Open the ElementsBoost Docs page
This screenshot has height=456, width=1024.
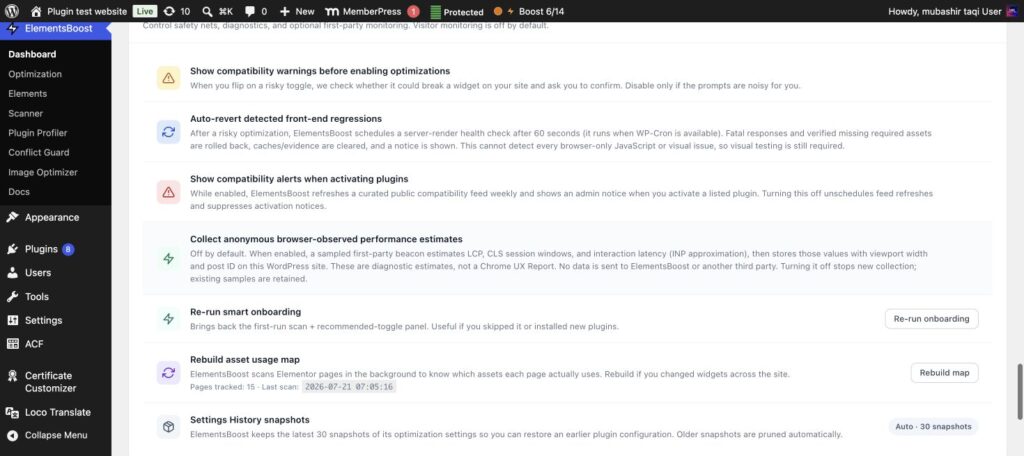tap(19, 191)
